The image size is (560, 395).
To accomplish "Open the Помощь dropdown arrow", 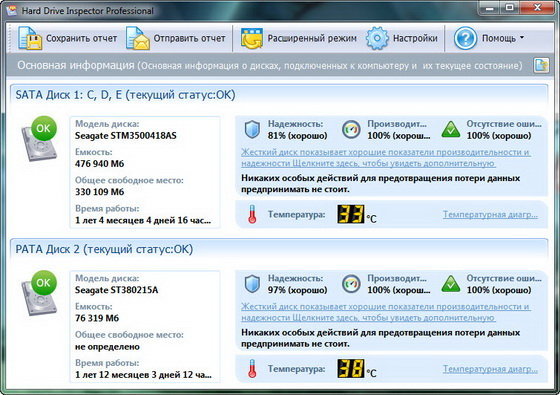I will (x=522, y=38).
